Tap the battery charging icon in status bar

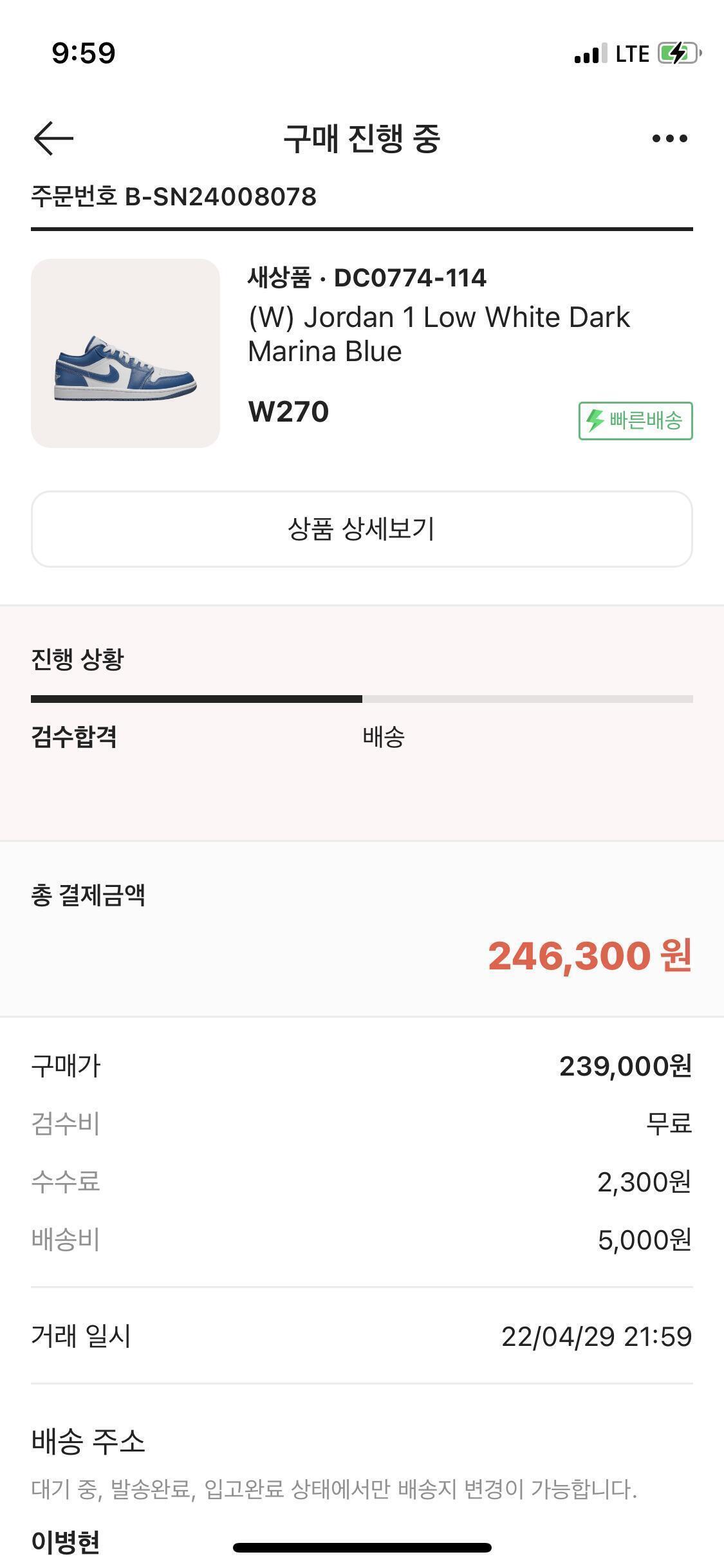tap(678, 53)
